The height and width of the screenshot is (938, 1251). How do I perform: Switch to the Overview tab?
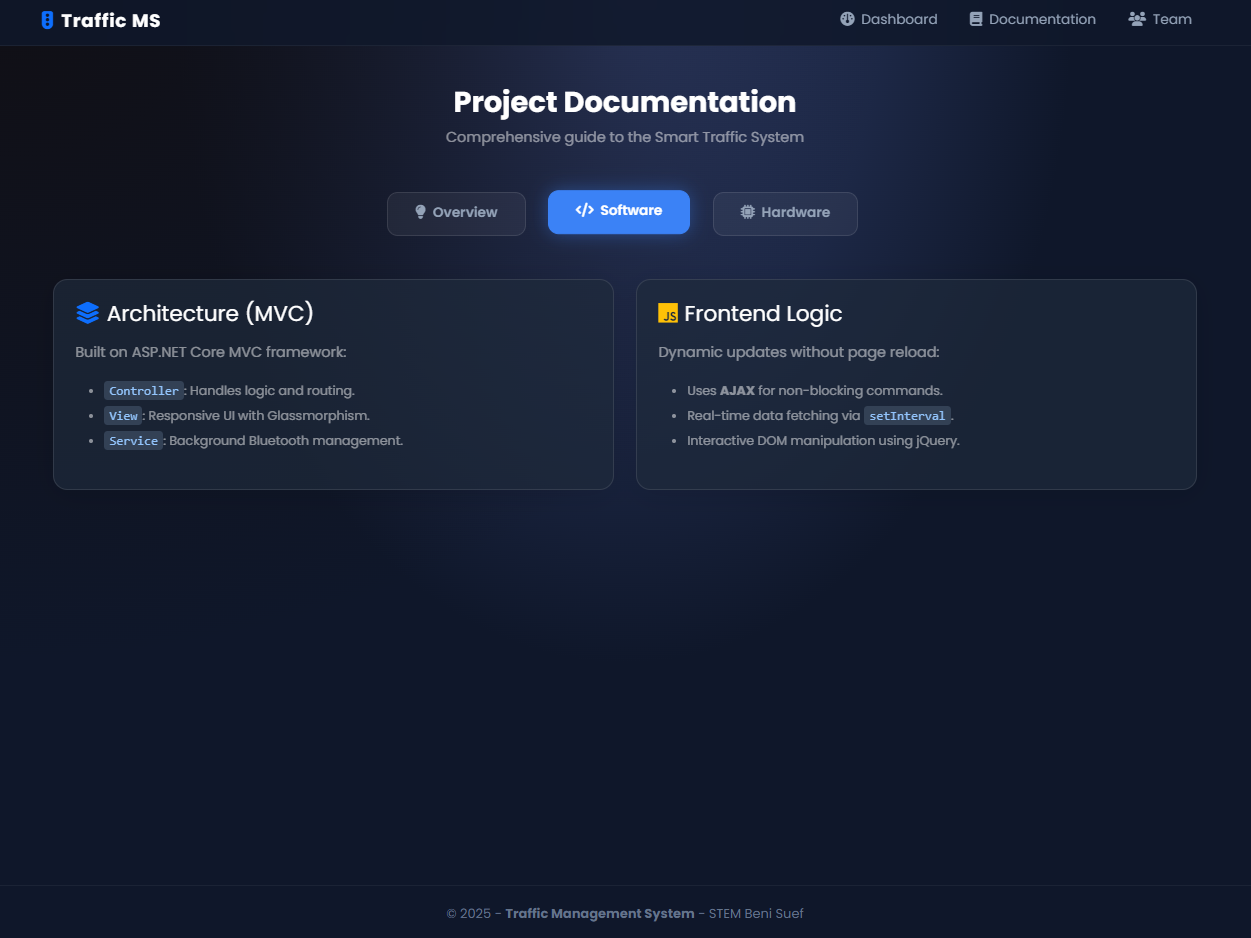(456, 213)
